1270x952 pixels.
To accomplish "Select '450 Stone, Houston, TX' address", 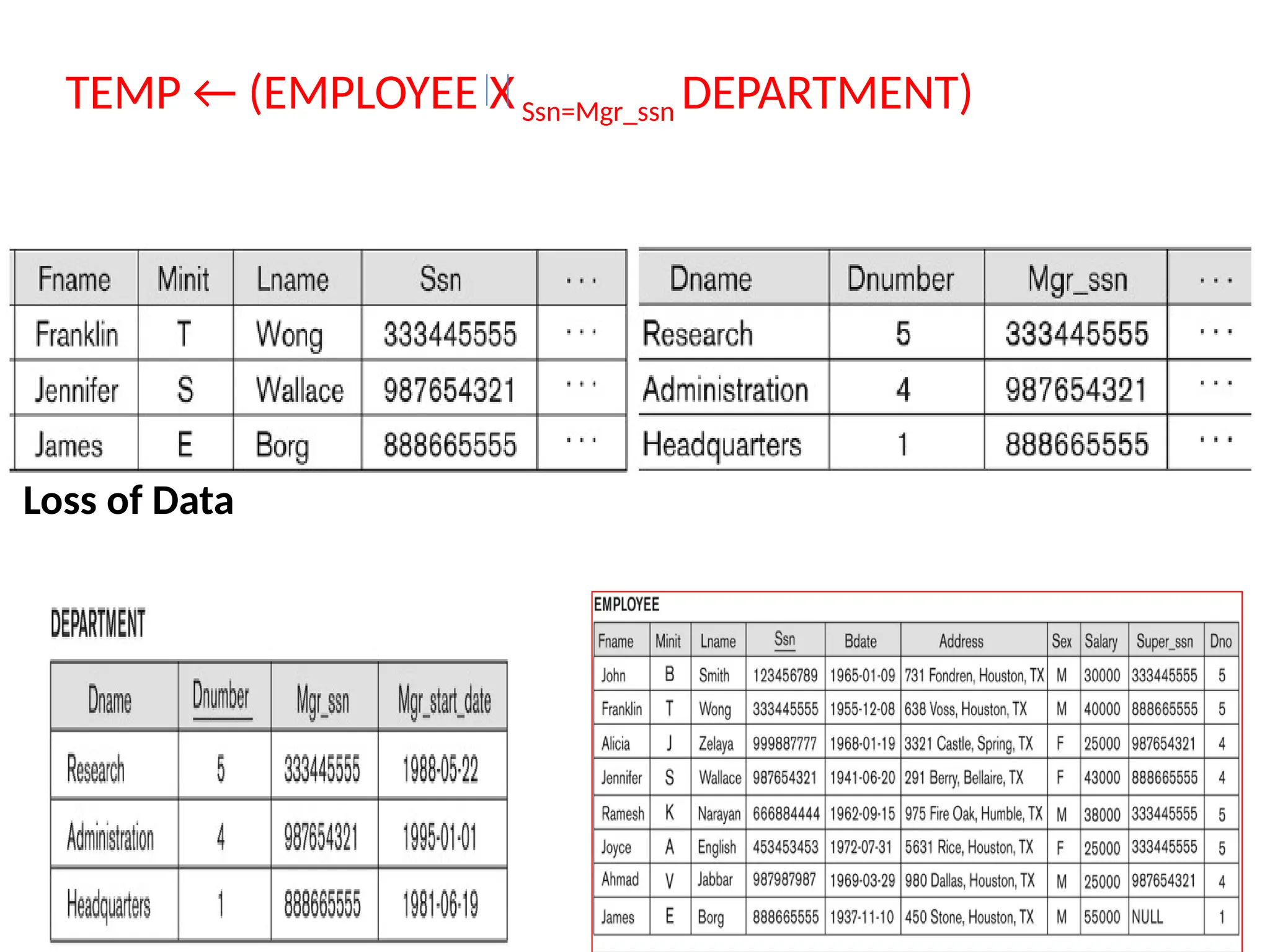I will (x=969, y=917).
